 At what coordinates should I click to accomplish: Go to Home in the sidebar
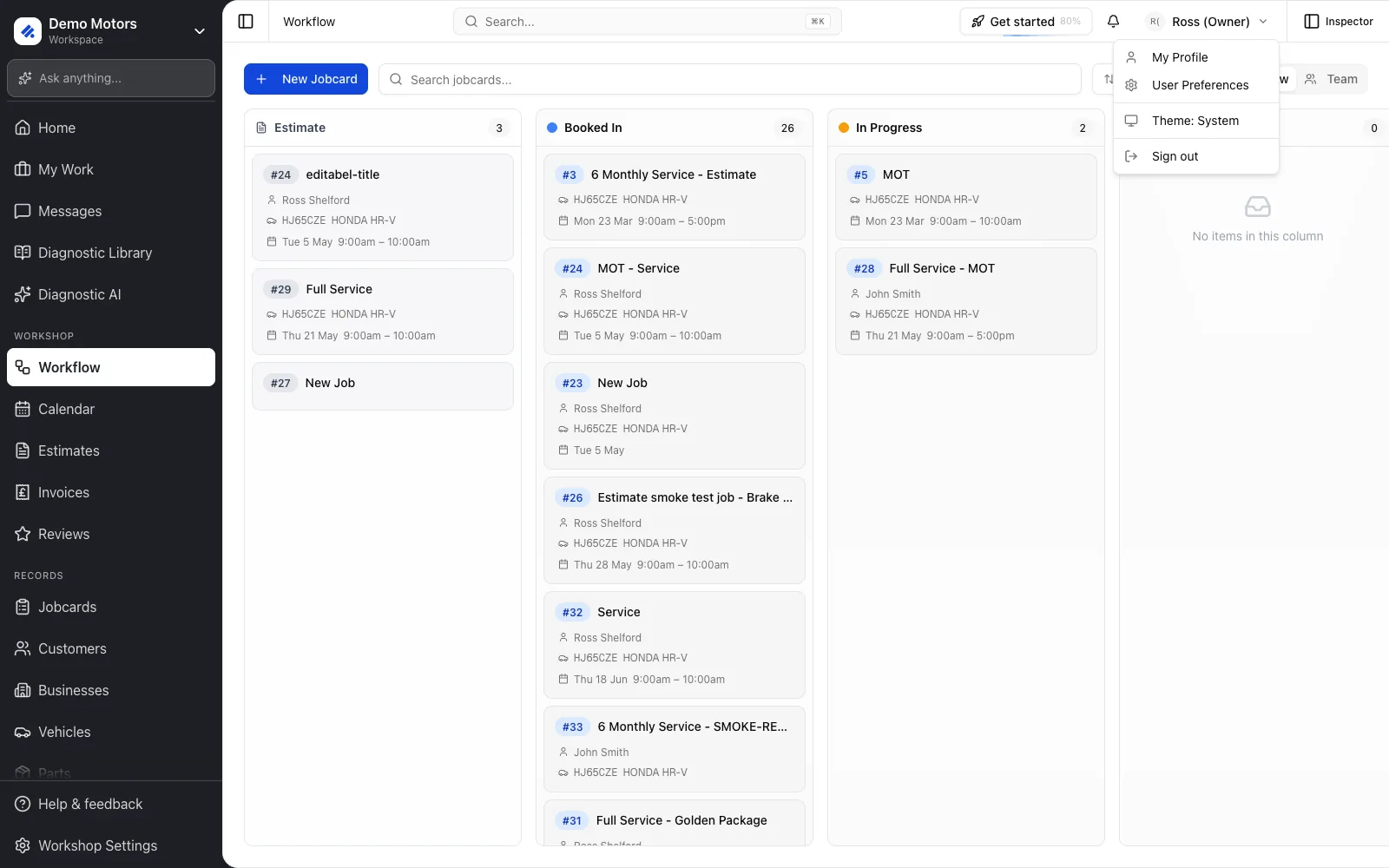[x=111, y=128]
